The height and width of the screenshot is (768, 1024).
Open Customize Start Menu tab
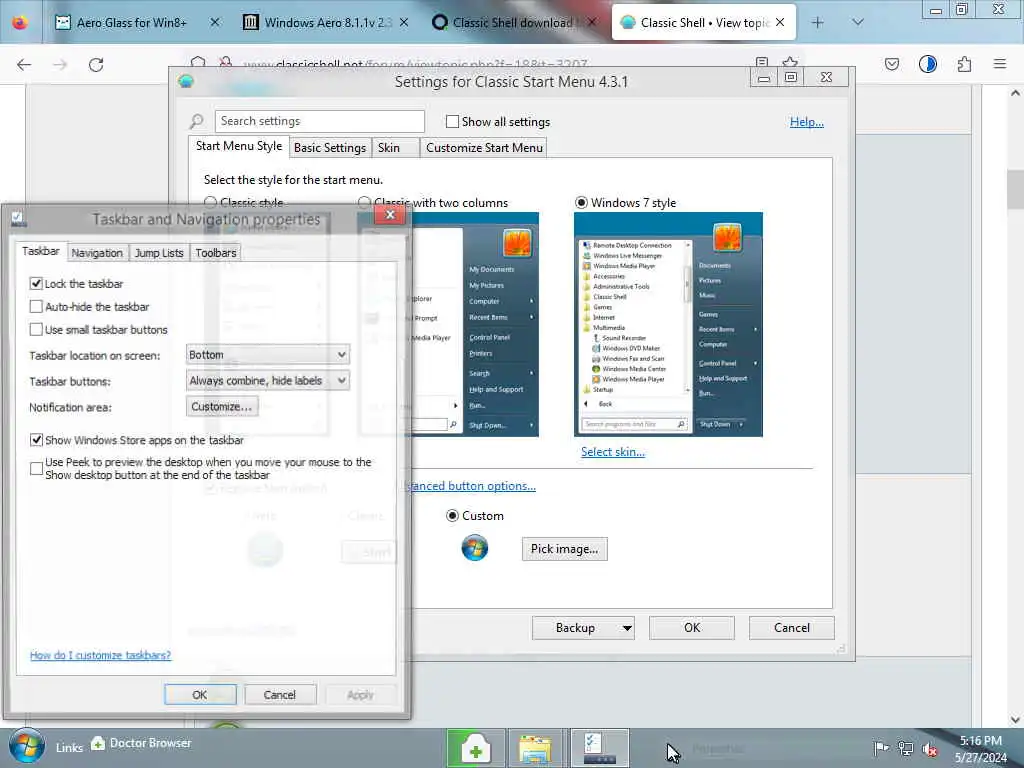484,148
